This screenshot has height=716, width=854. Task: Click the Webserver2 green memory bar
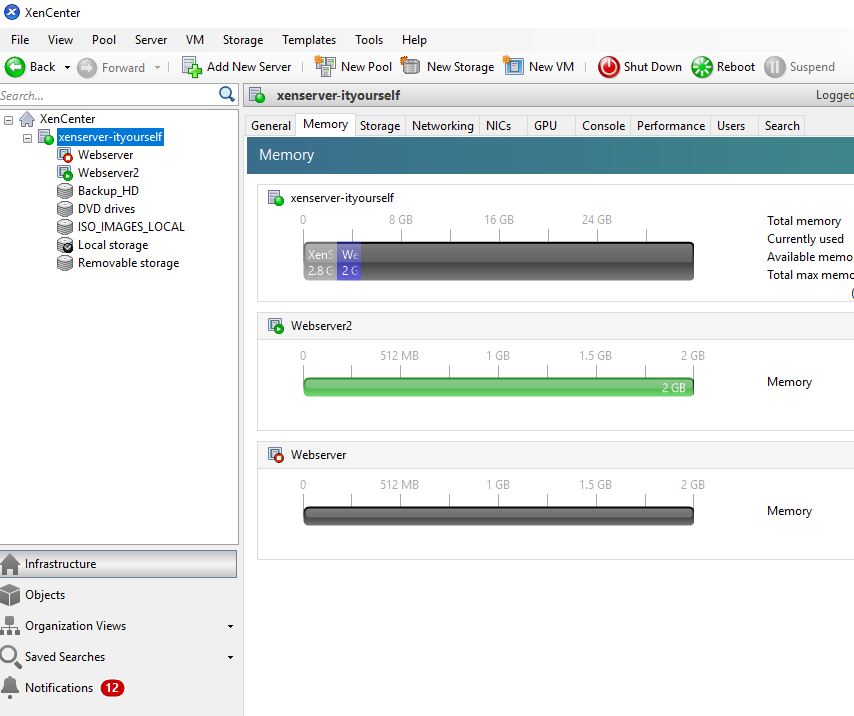[x=498, y=387]
